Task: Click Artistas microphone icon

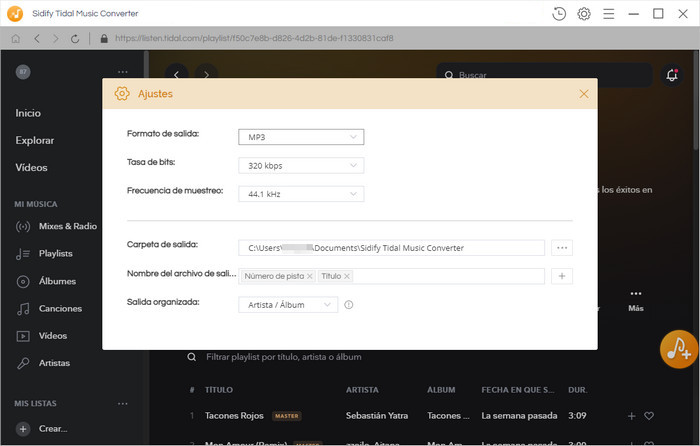Action: [x=23, y=363]
